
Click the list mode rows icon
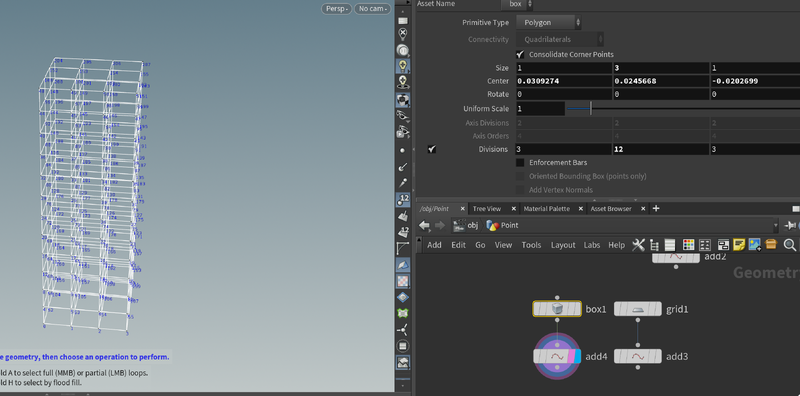[x=670, y=245]
